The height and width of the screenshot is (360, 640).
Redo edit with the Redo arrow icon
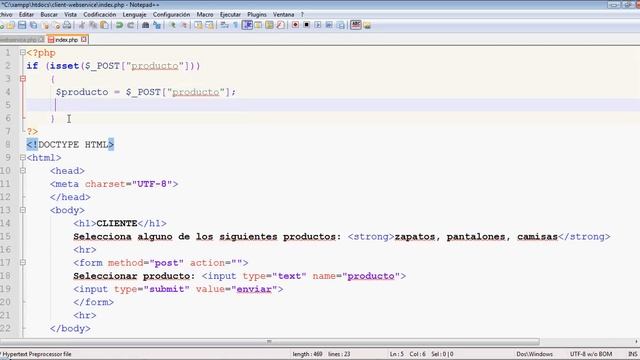[131, 25]
